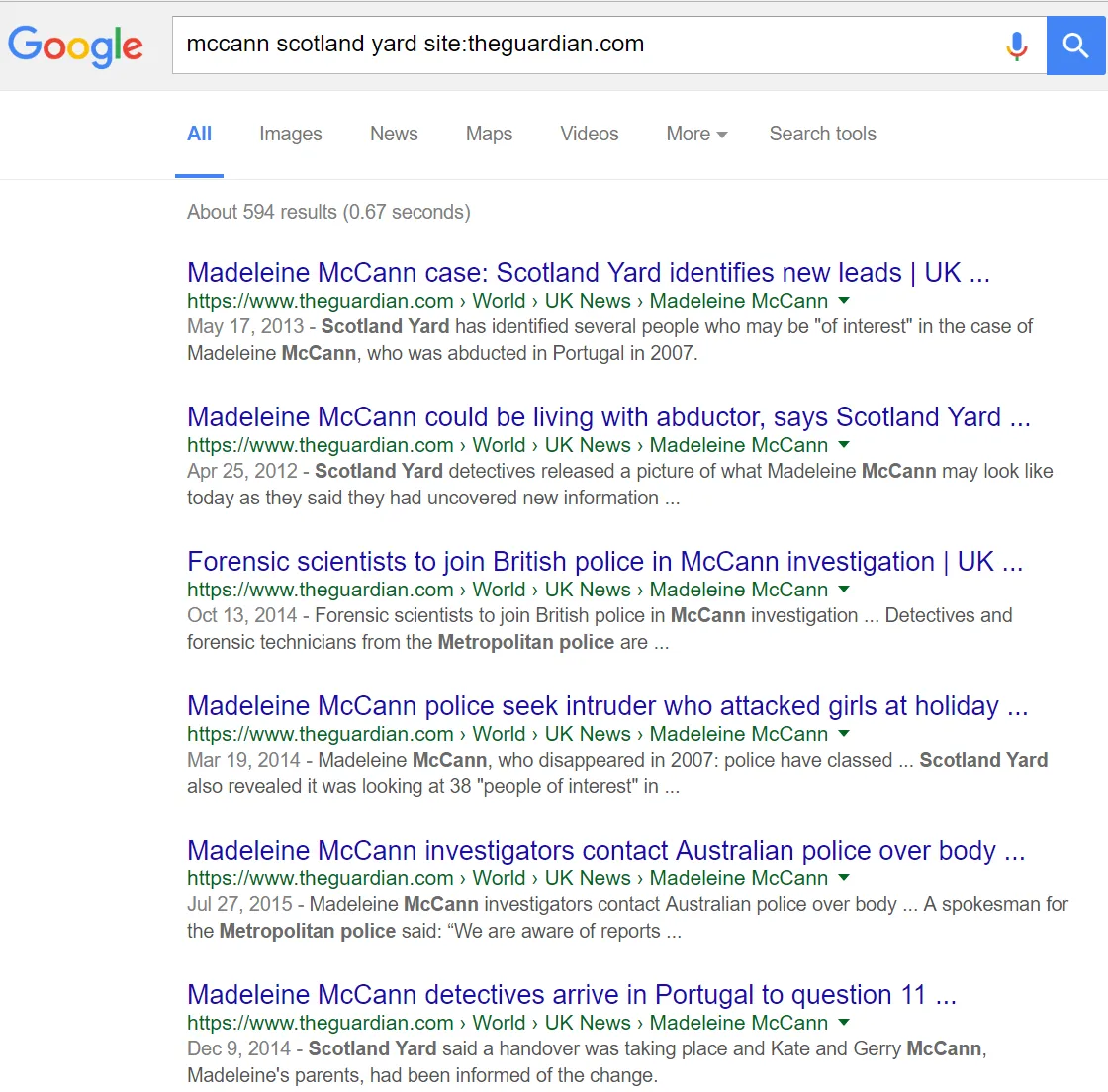Expand green arrow under 'living with abductor' result
Image resolution: width=1108 pixels, height=1092 pixels.
[843, 445]
